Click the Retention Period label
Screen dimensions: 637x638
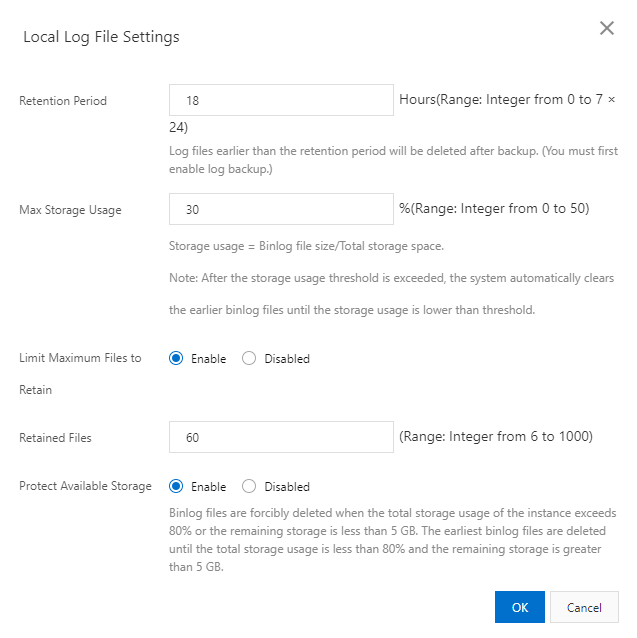(x=63, y=101)
